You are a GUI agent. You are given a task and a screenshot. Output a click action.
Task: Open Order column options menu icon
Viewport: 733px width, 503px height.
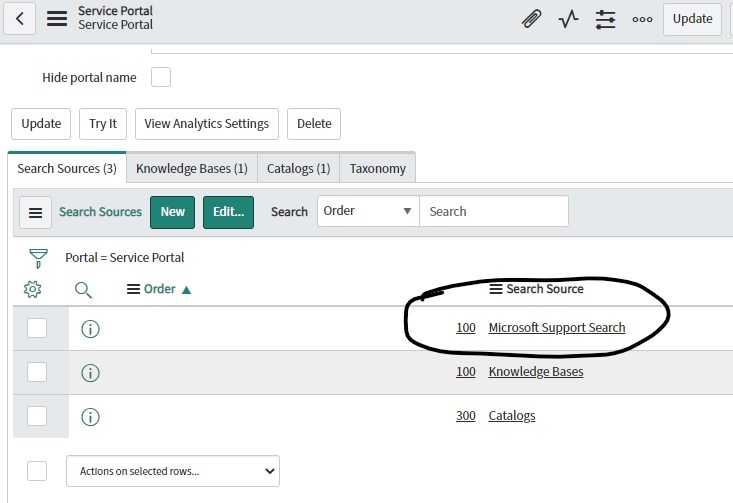coord(133,289)
